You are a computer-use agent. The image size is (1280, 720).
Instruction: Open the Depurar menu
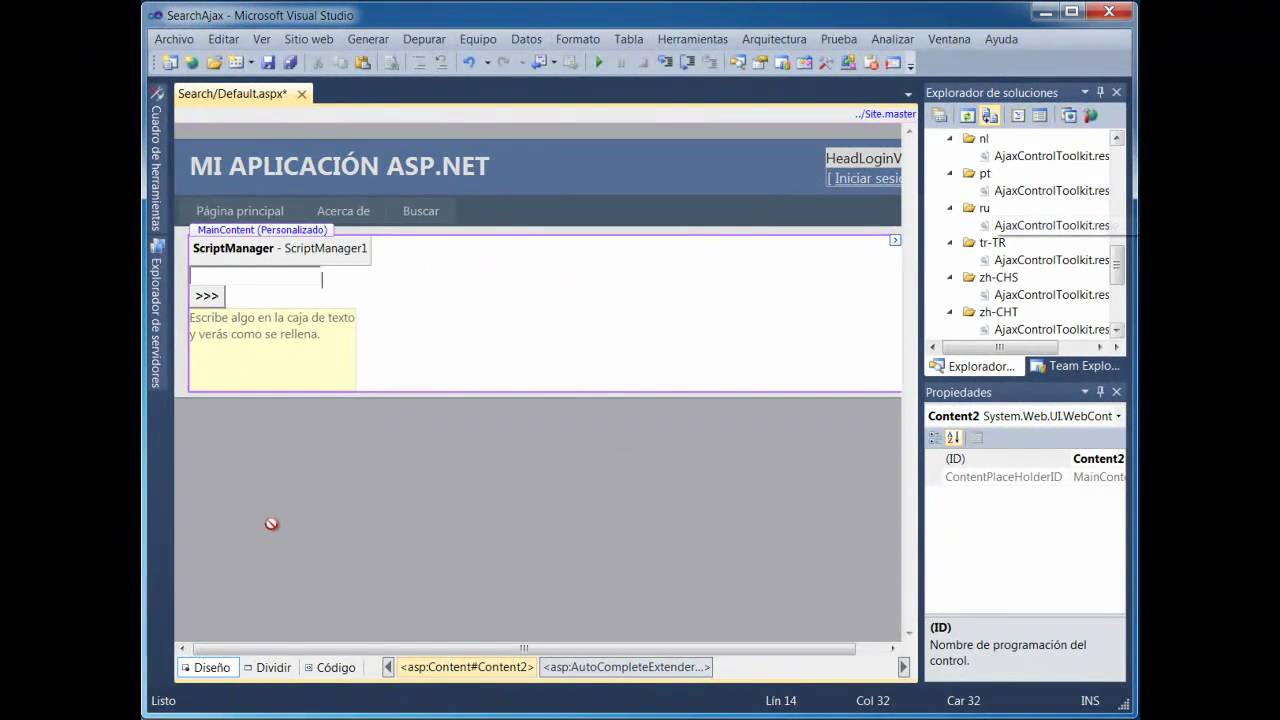[x=424, y=39]
